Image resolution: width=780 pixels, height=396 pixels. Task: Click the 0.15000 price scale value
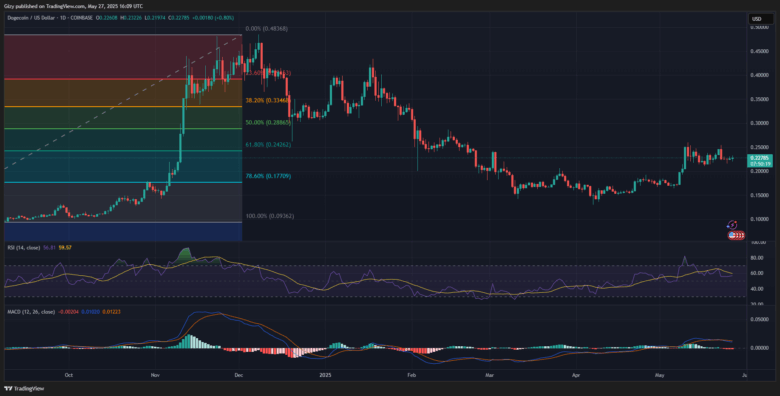tap(759, 195)
